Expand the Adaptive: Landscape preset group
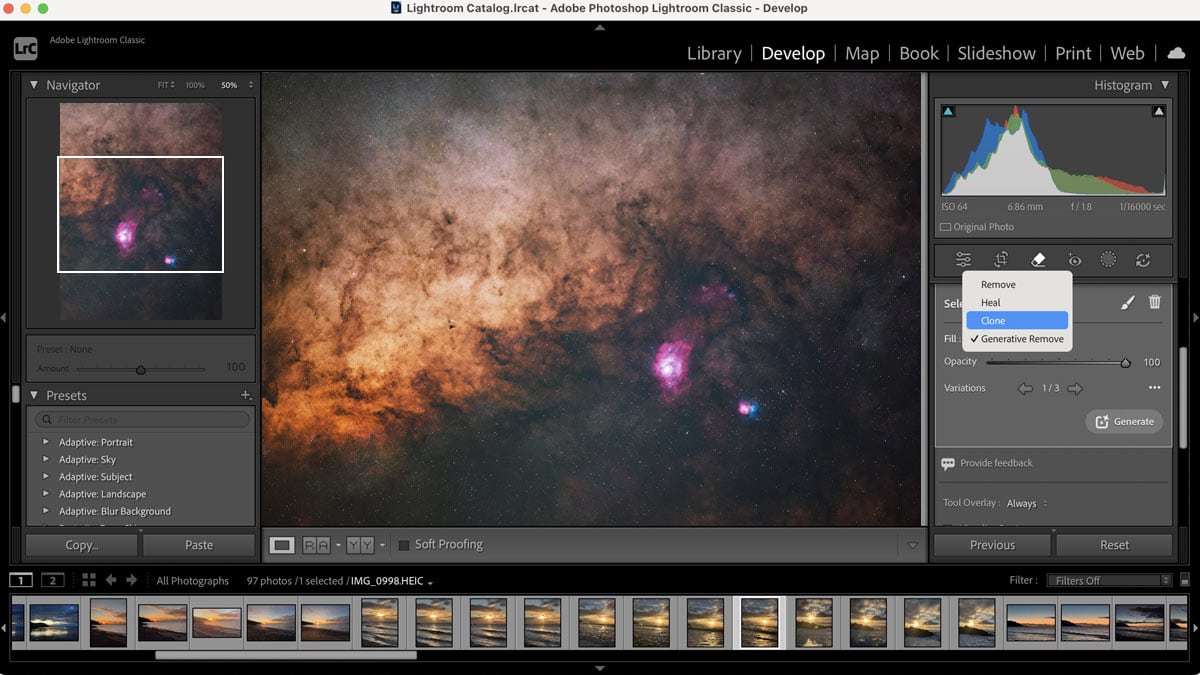Image resolution: width=1200 pixels, height=675 pixels. pyautogui.click(x=45, y=494)
